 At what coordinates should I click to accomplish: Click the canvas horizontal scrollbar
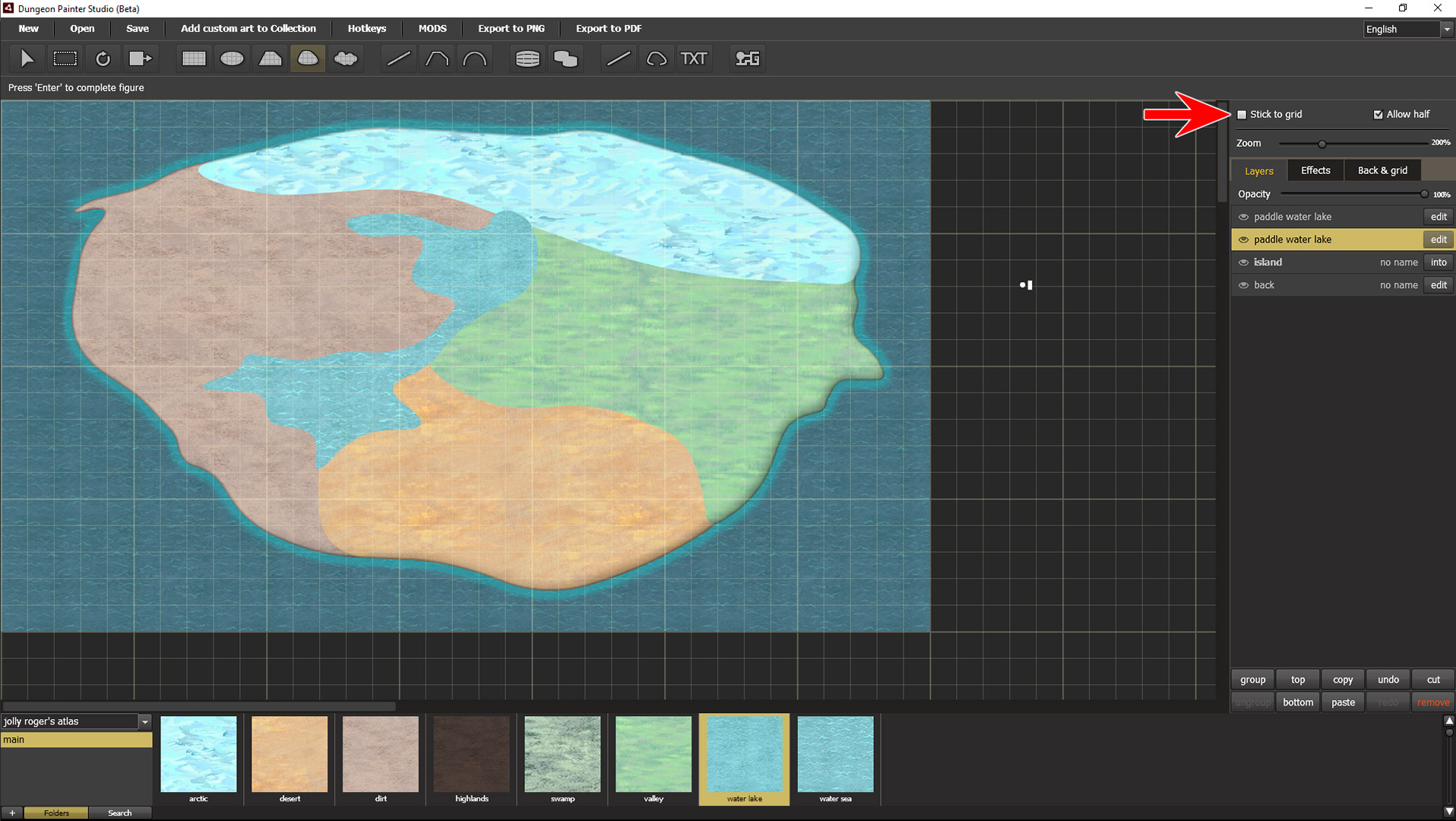pos(199,706)
